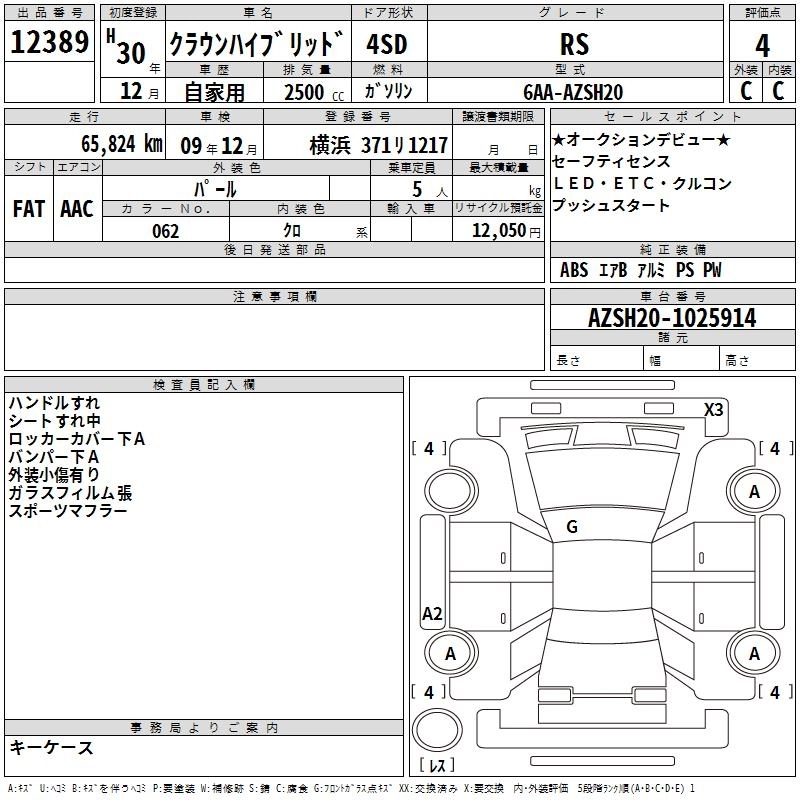Click the inspector note ハンドルすれ
Image resolution: width=800 pixels, height=800 pixels.
[54, 403]
